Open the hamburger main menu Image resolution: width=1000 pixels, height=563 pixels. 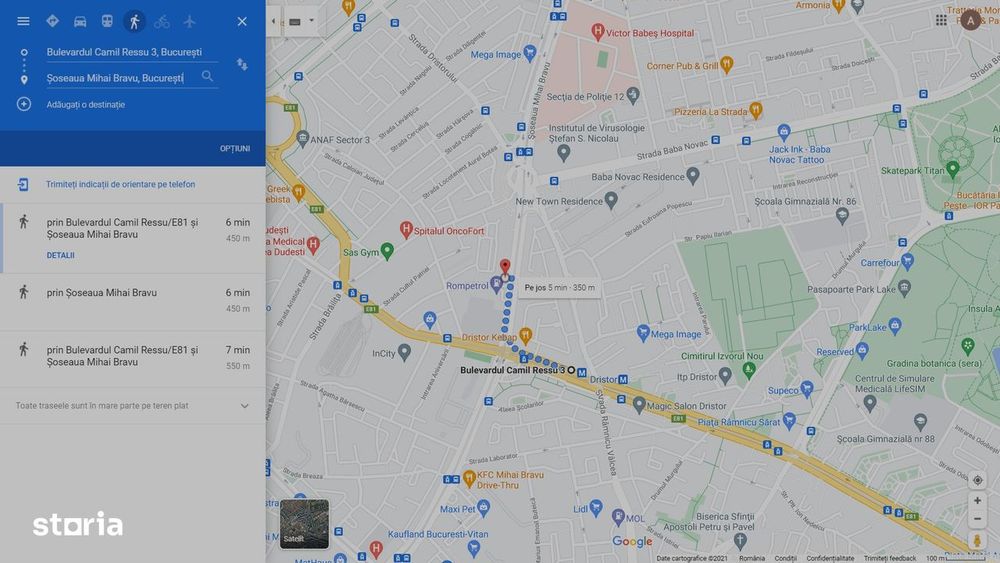pyautogui.click(x=23, y=21)
